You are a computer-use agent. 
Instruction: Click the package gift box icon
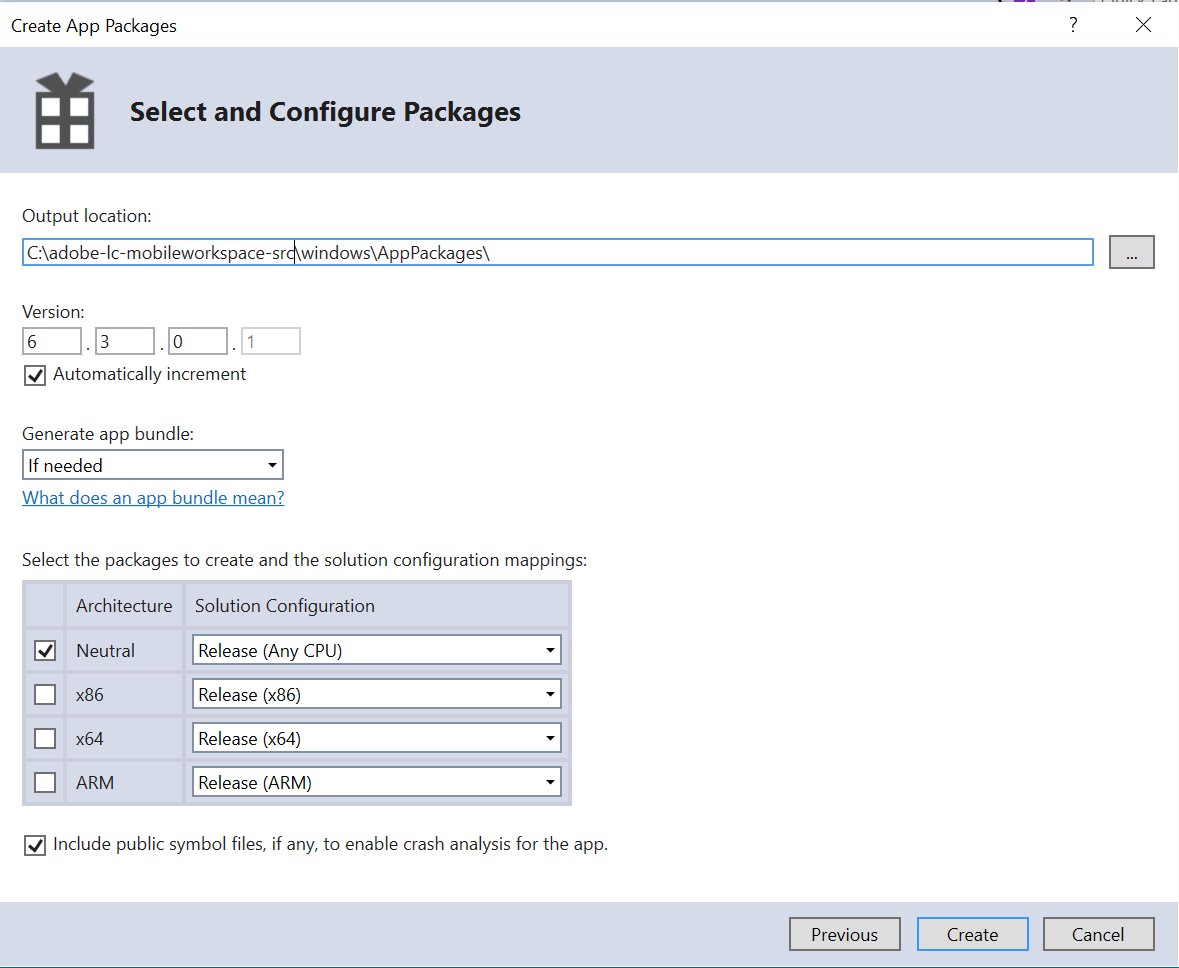click(65, 111)
